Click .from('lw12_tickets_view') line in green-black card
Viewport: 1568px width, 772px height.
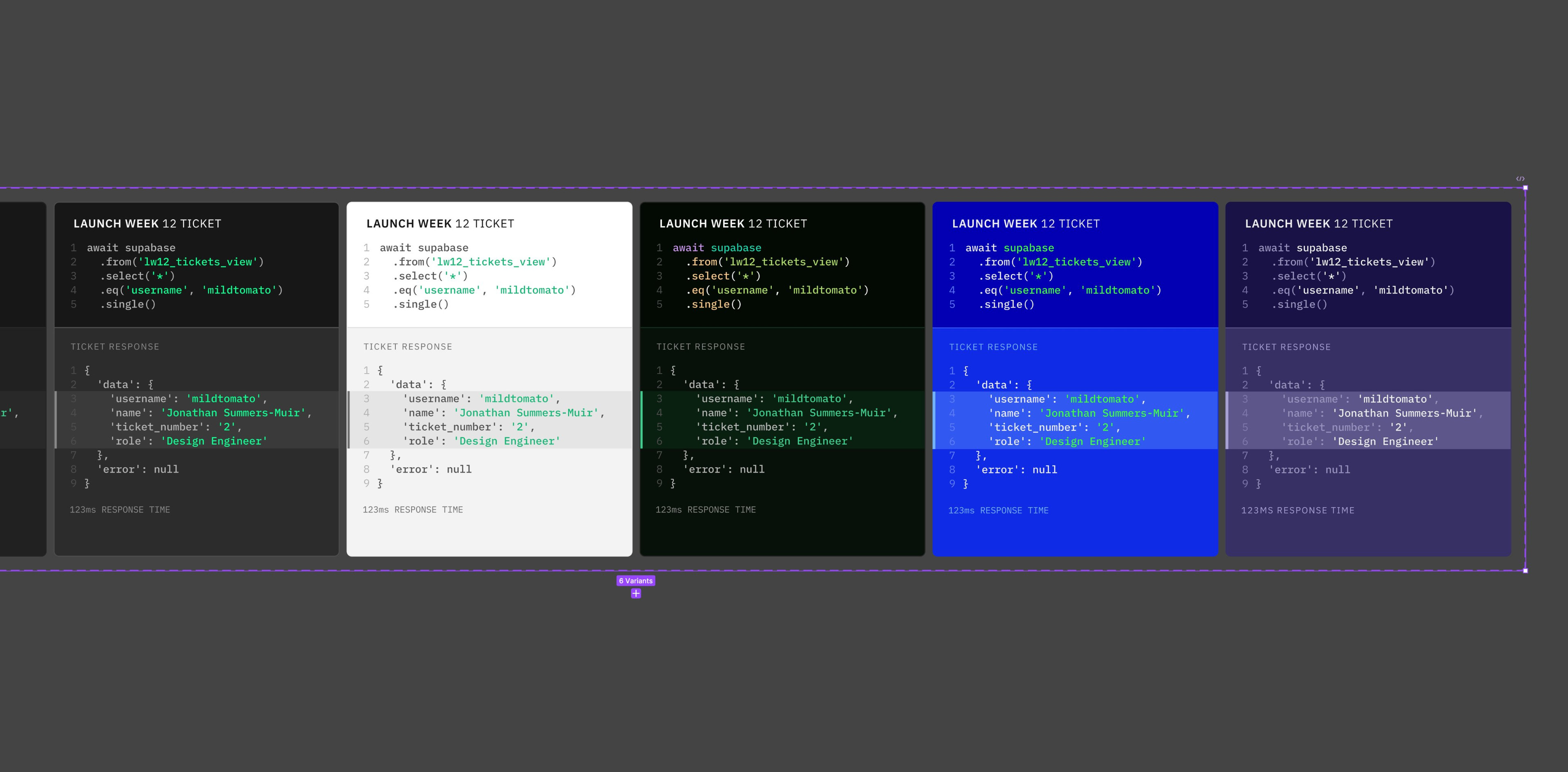[768, 262]
